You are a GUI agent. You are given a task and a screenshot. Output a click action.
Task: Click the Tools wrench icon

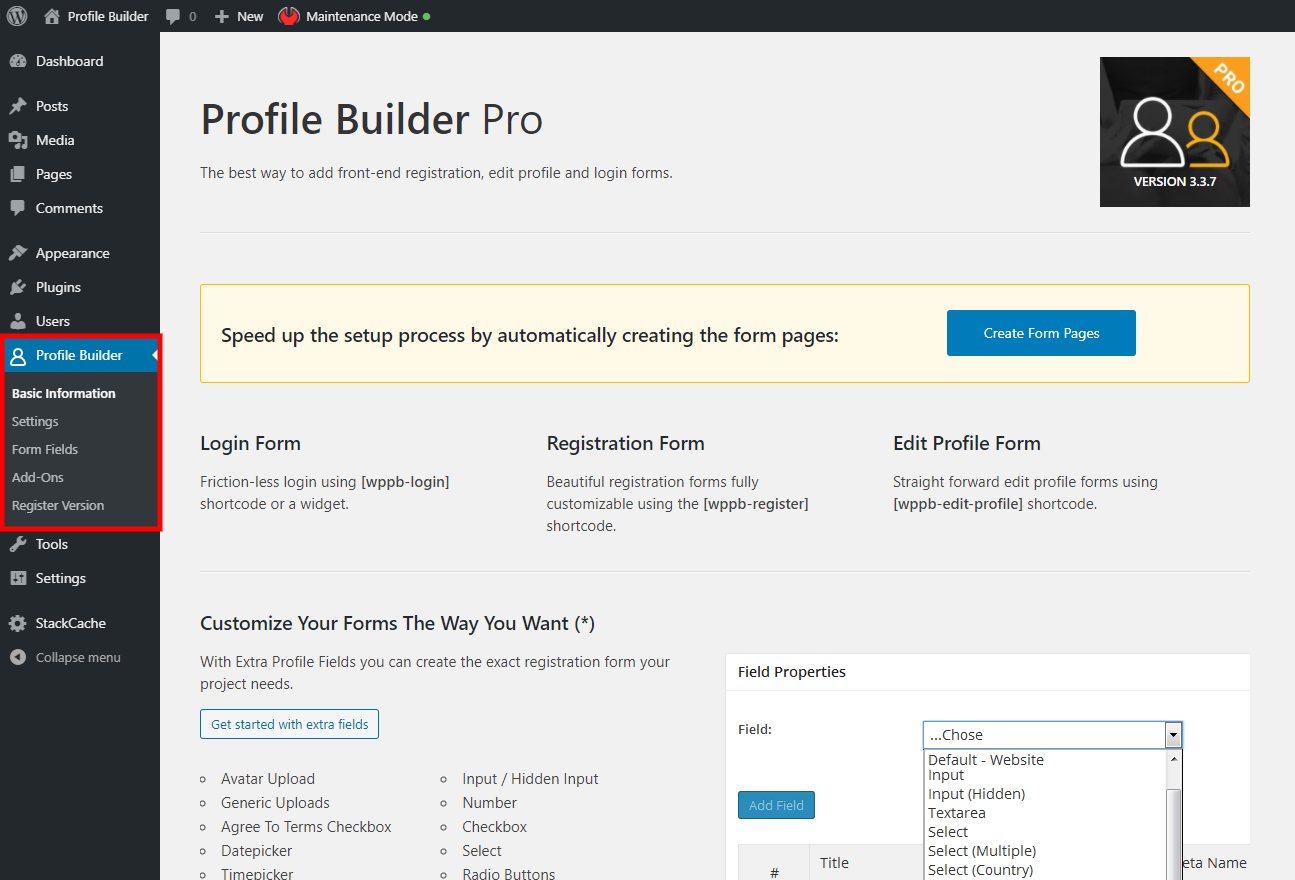(x=18, y=544)
